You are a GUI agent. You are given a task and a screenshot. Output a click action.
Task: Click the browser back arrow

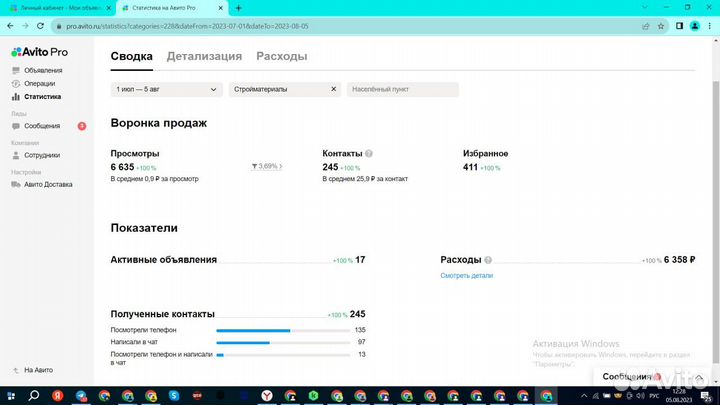pos(11,26)
